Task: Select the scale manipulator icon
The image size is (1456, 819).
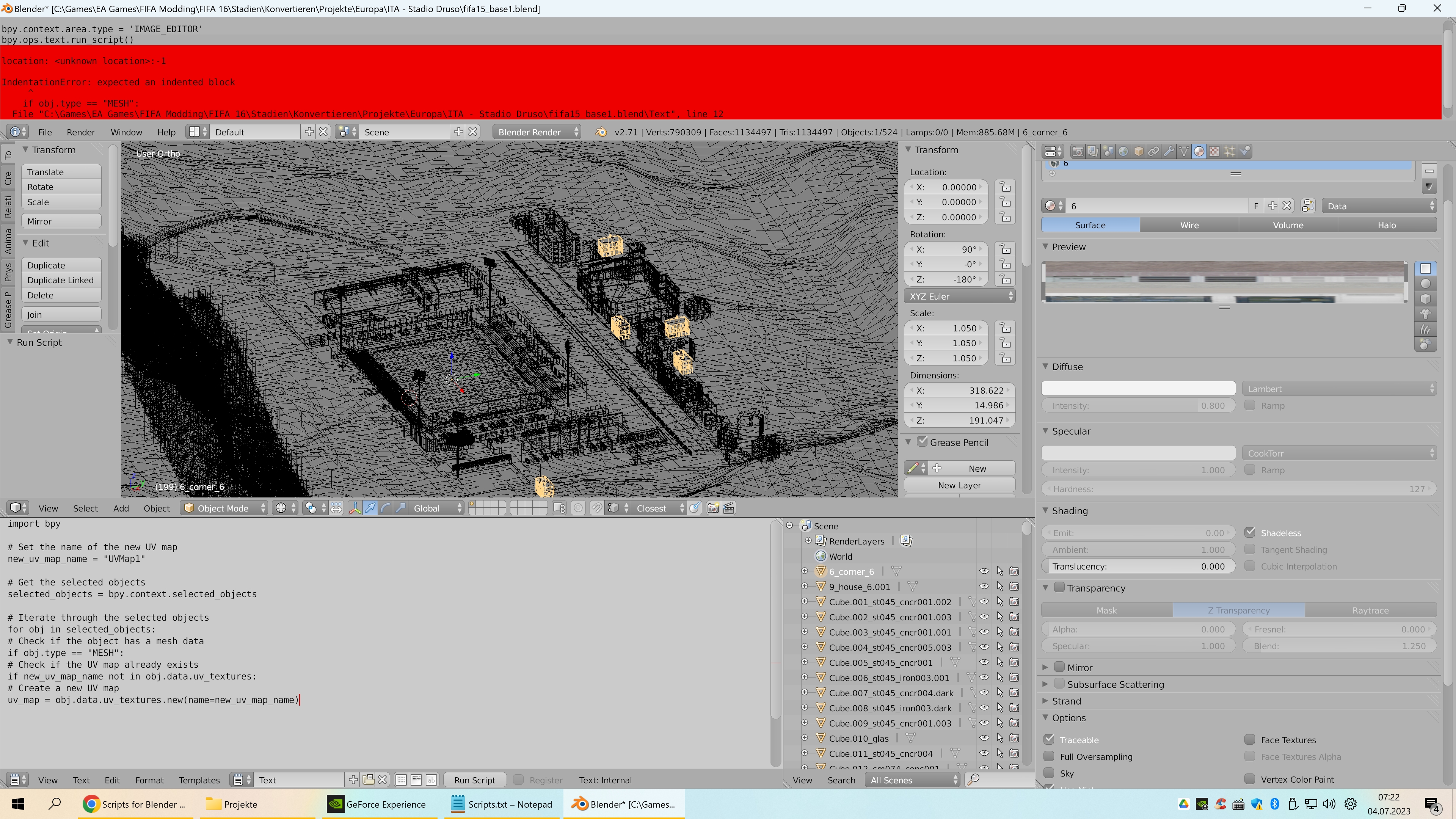Action: (401, 508)
